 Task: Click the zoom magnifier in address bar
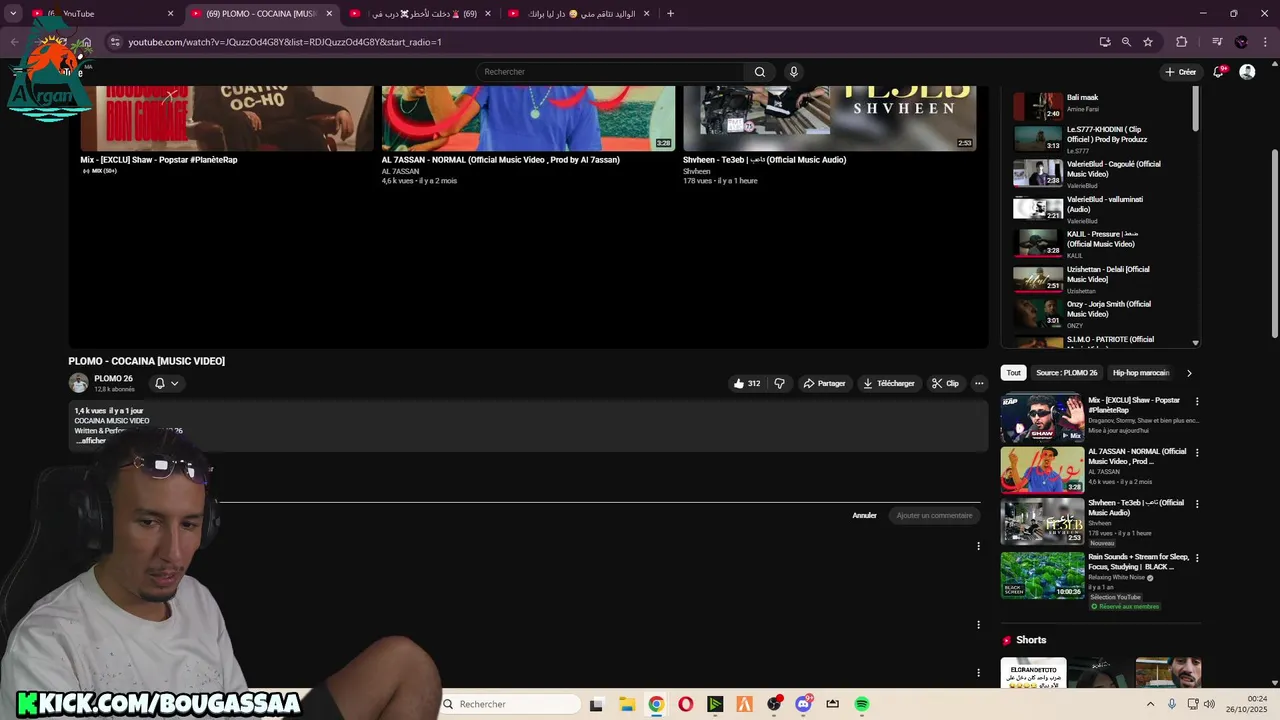pos(1126,42)
